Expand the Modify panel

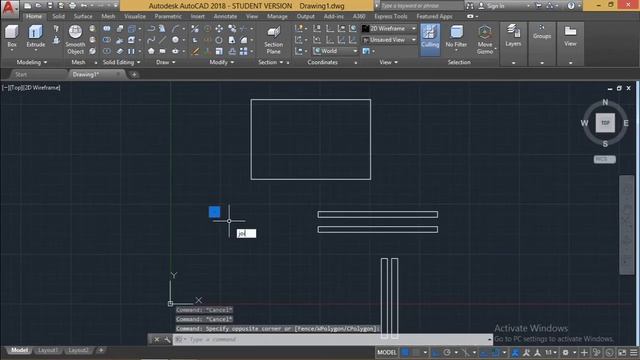point(222,62)
